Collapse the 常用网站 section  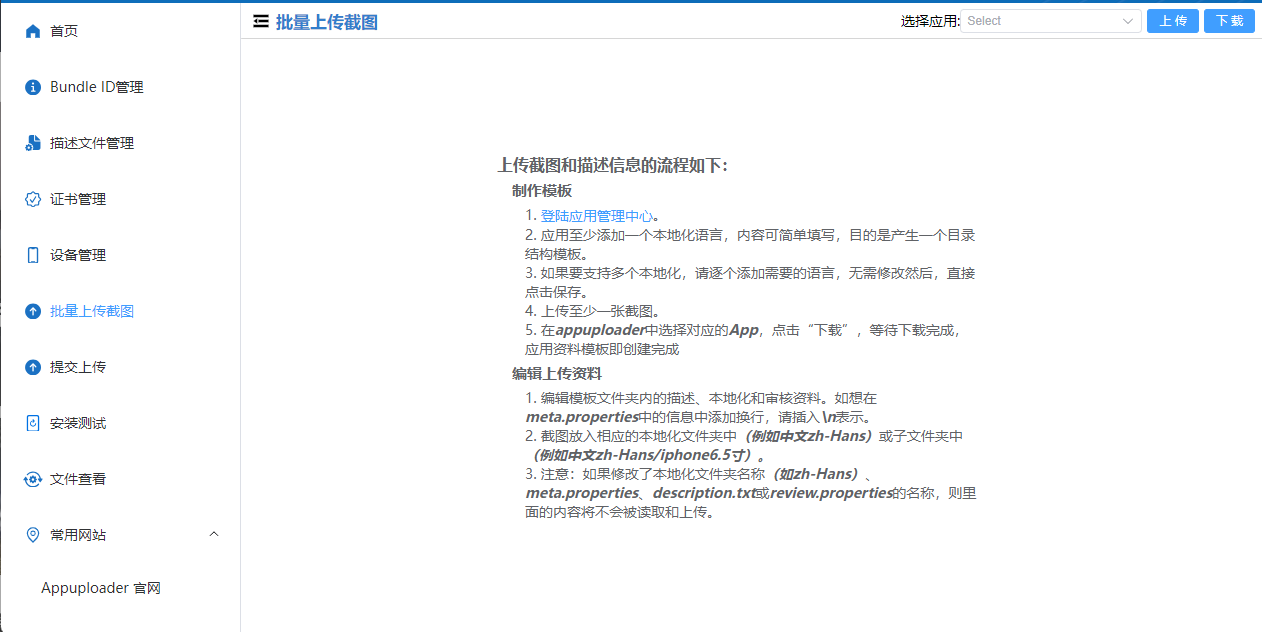click(x=214, y=534)
